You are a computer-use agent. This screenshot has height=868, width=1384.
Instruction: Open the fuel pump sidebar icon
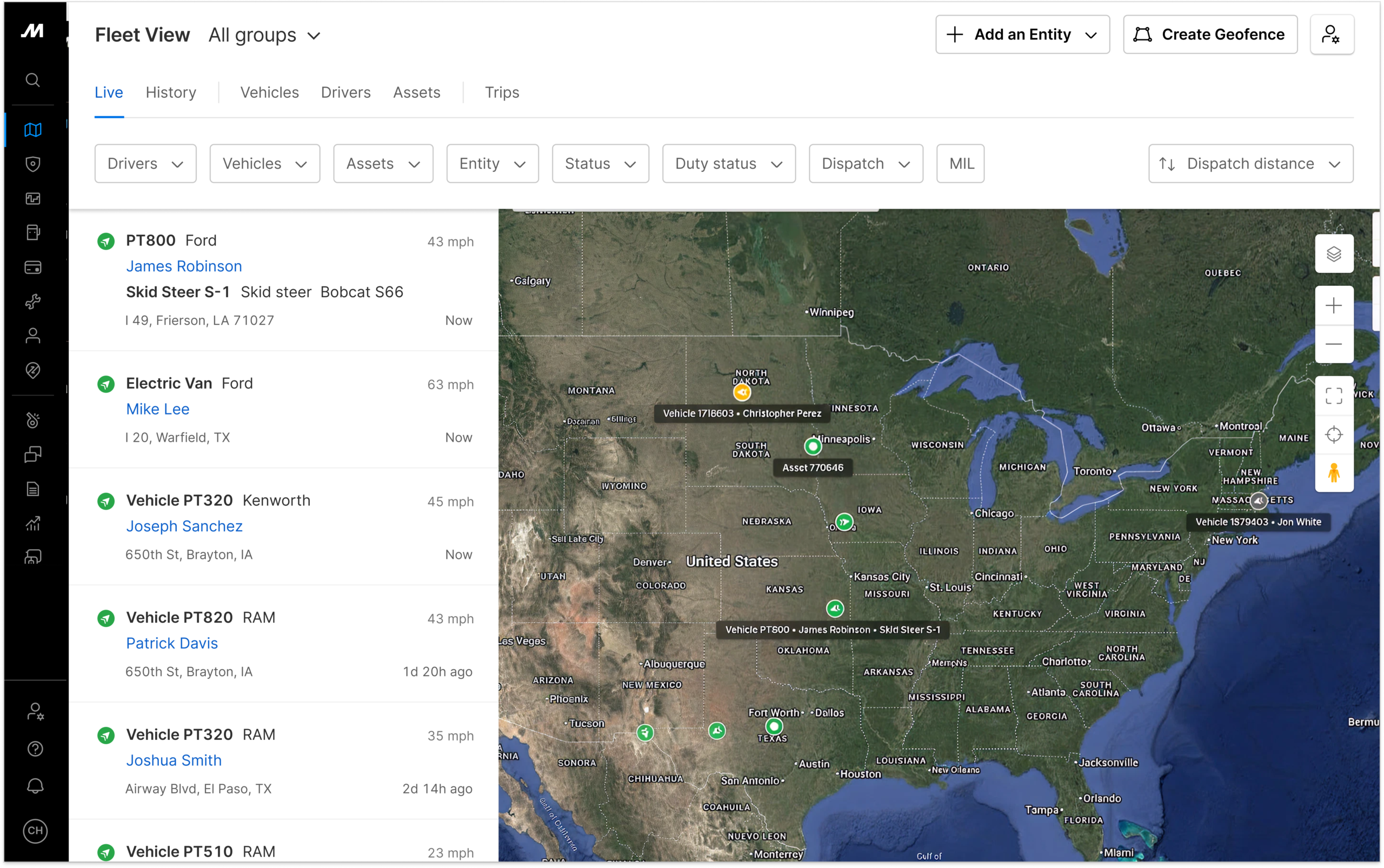click(33, 232)
